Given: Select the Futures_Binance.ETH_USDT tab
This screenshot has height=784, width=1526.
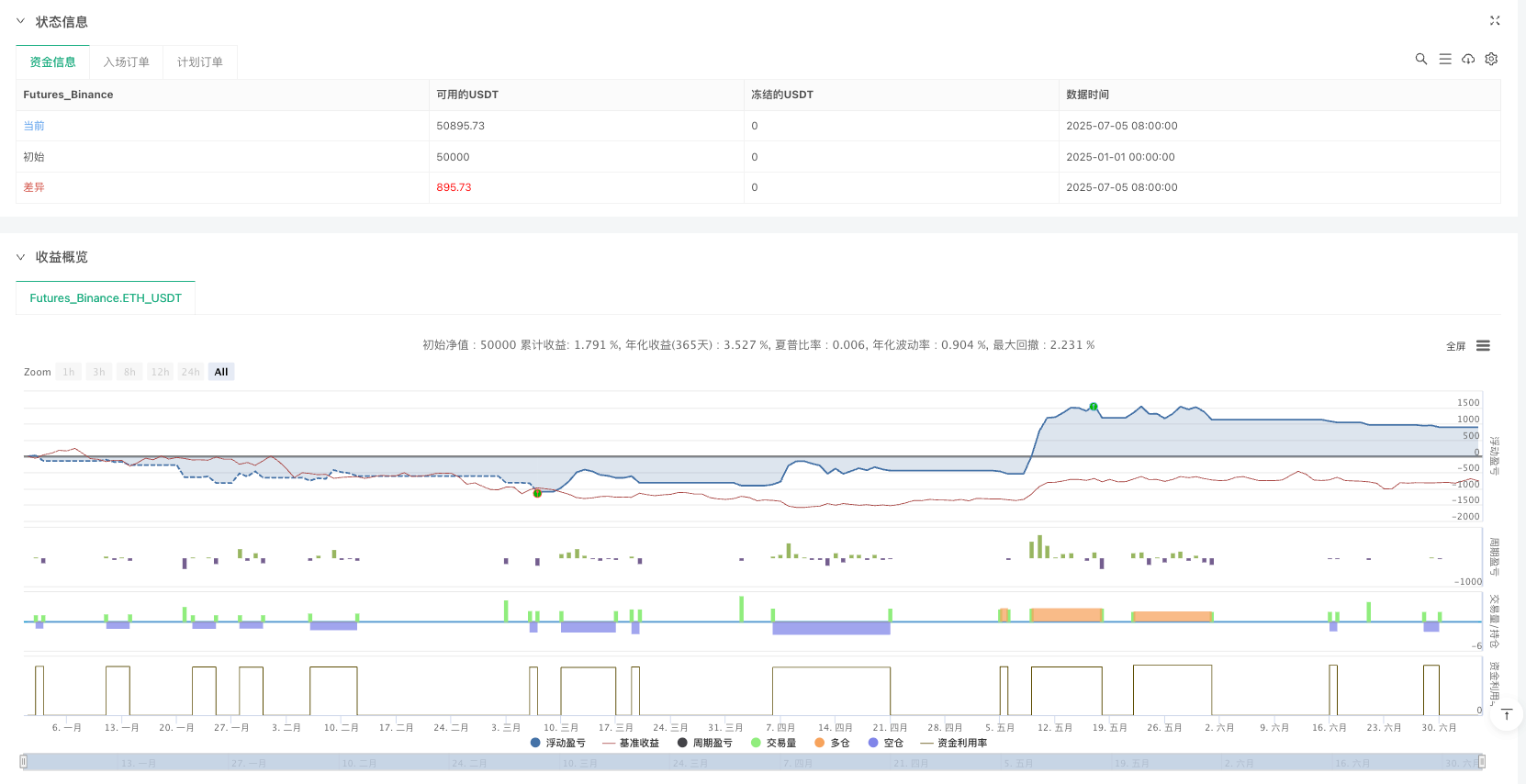Looking at the screenshot, I should tap(106, 298).
